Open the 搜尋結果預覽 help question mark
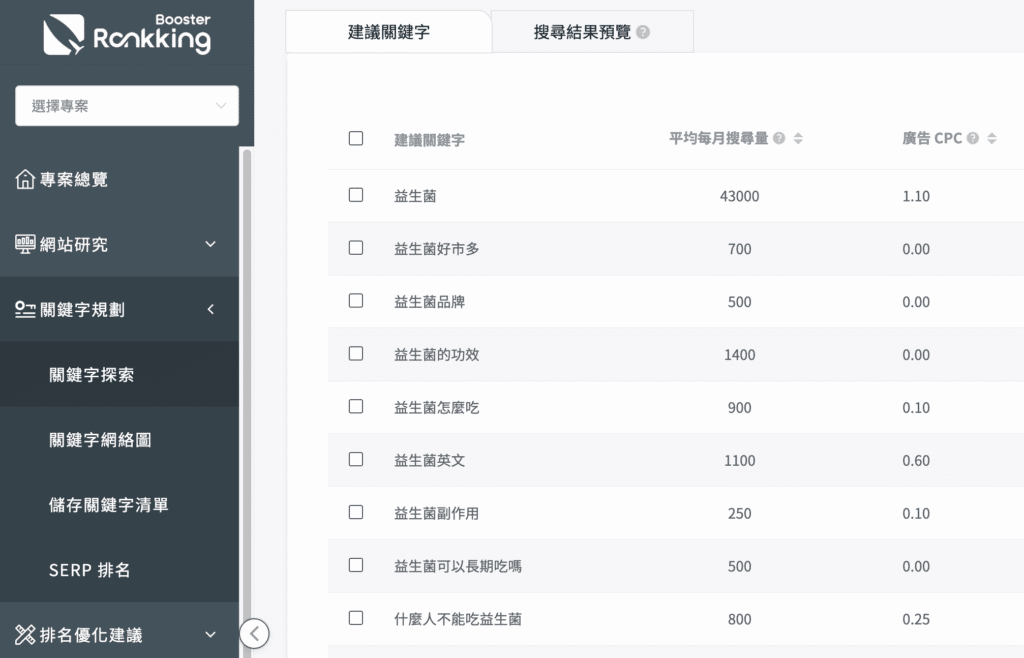This screenshot has width=1024, height=658. pos(643,32)
